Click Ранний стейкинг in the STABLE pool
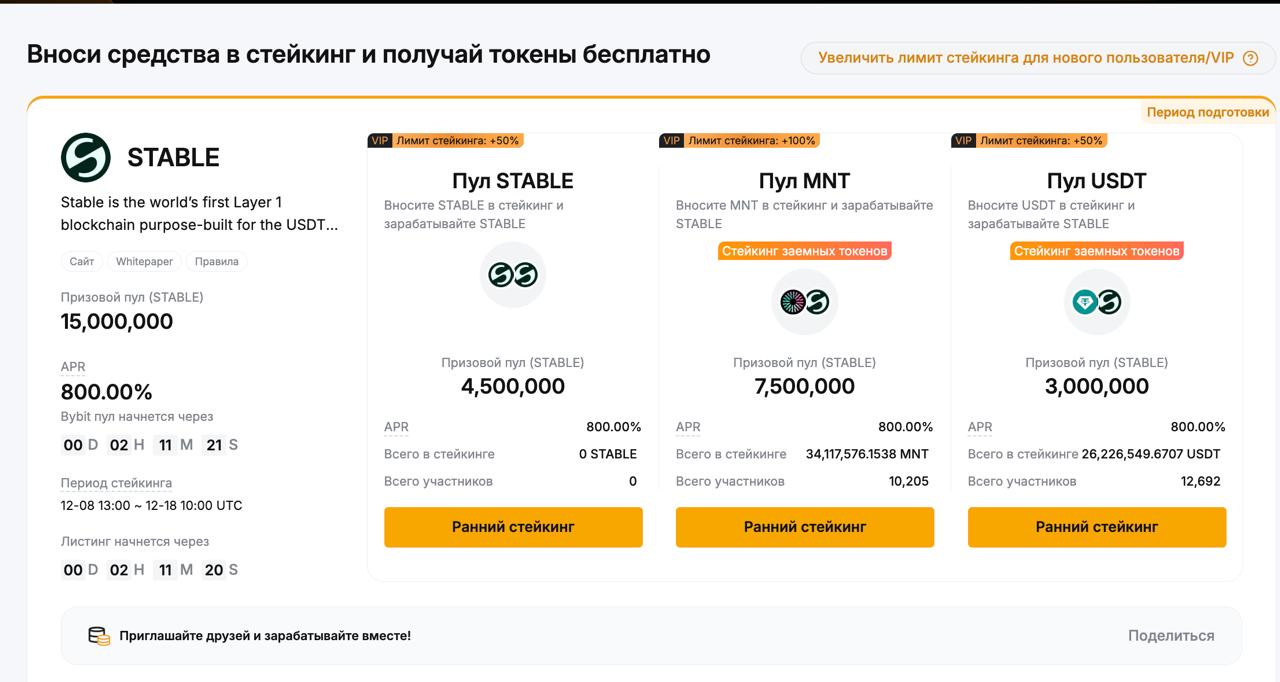This screenshot has width=1280, height=682. [x=512, y=526]
